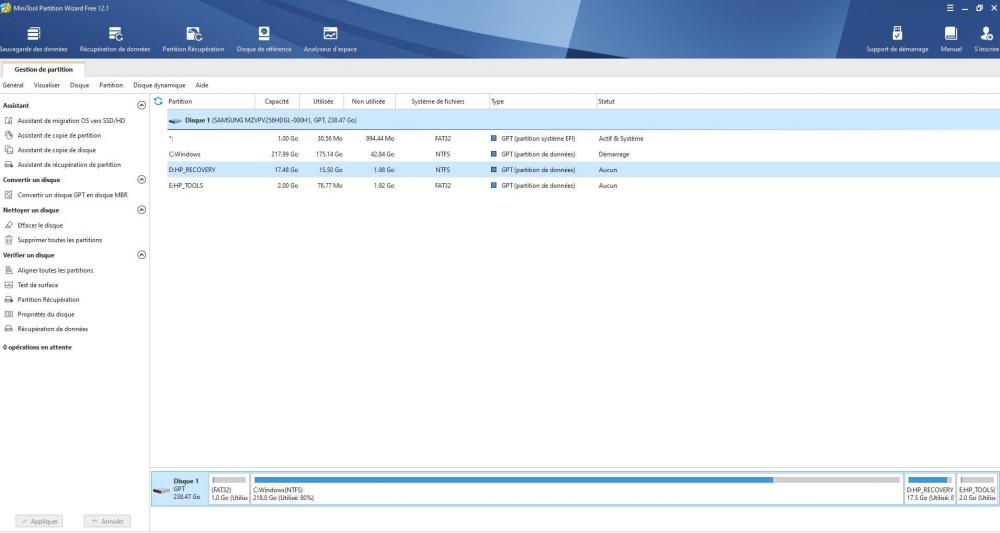This screenshot has height=533, width=1000.
Task: Collapse the Vérifier un disque section
Action: 141,255
